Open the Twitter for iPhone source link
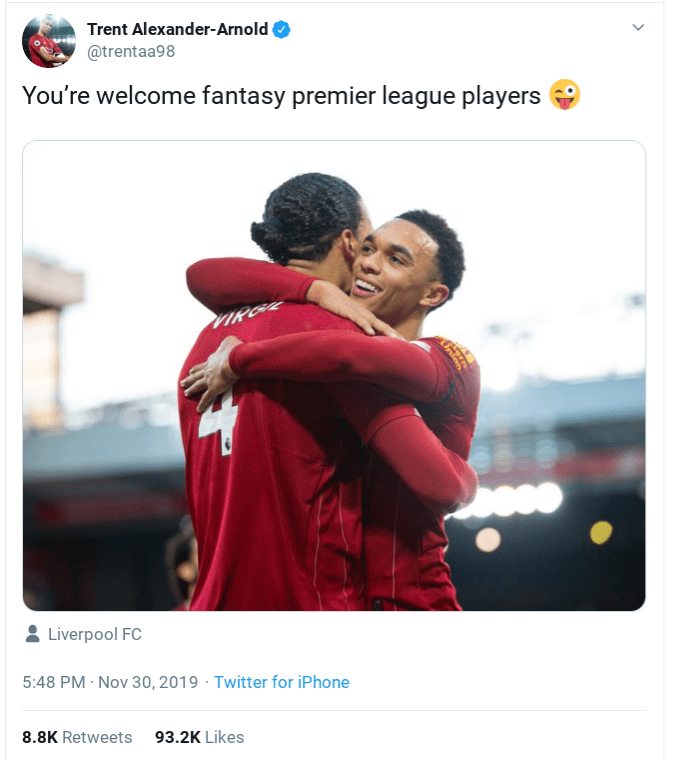Viewport: 696px width, 760px height. coord(281,682)
